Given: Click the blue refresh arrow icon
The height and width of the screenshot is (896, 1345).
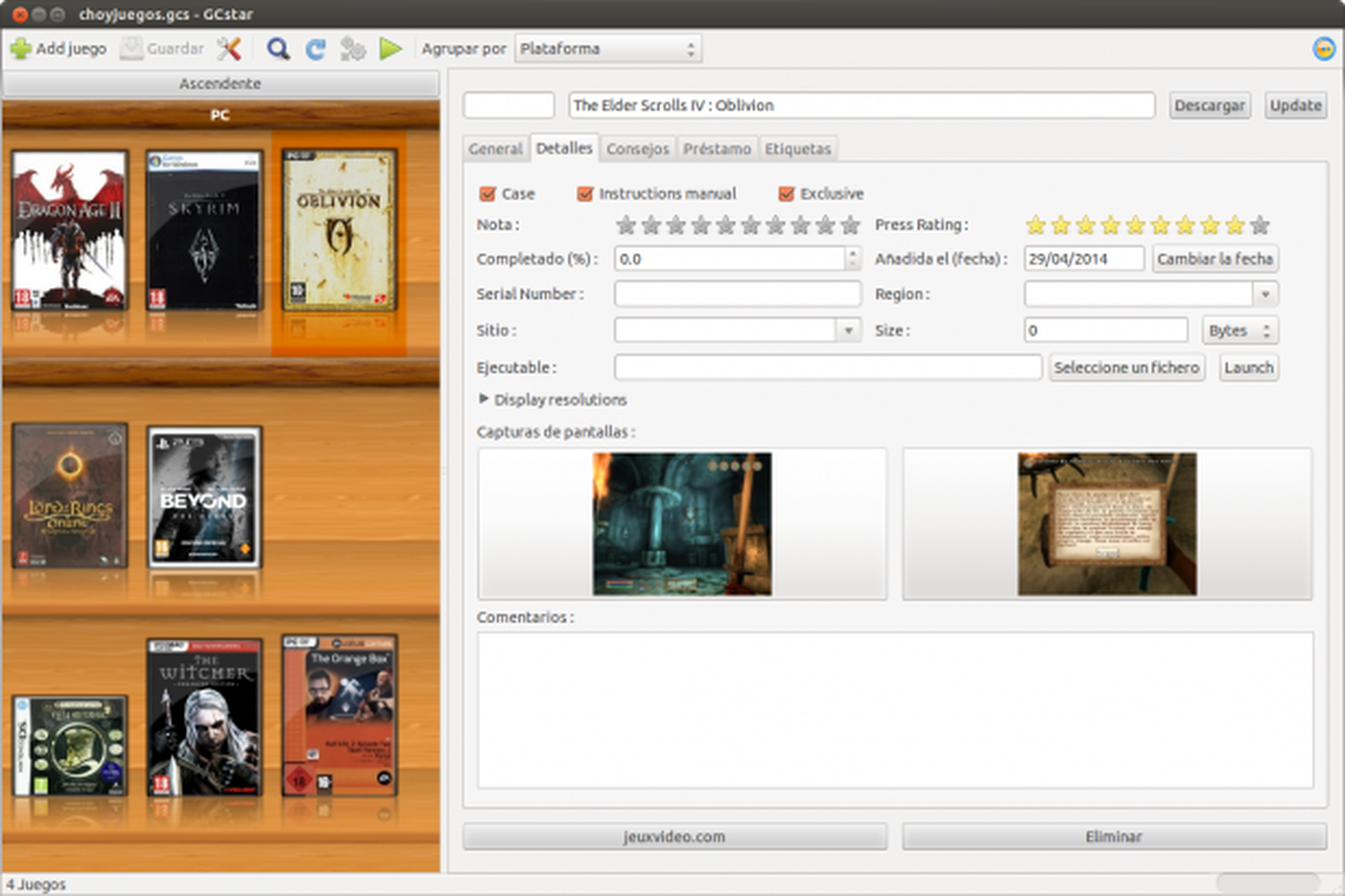Looking at the screenshot, I should (x=315, y=49).
